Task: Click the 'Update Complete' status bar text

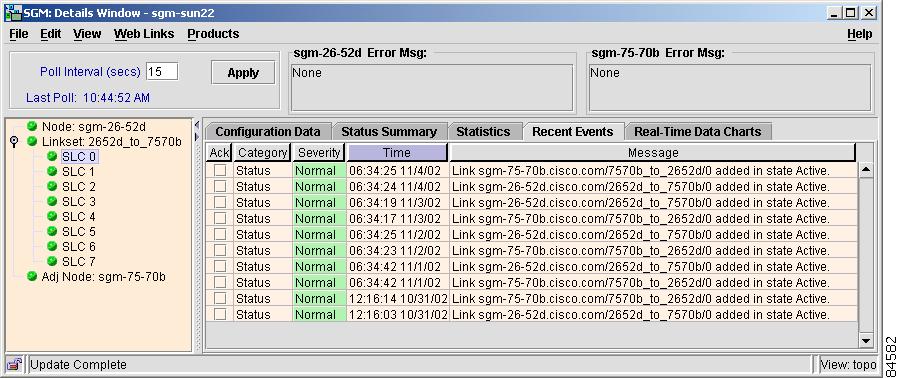Action: 78,364
